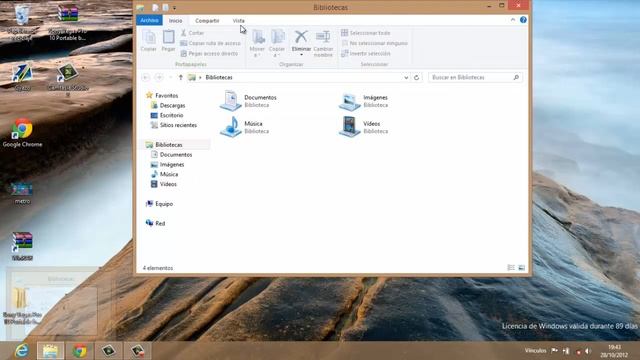Screen dimensions: 640x360
Task: Select Música in the navigation tree
Action: pyautogui.click(x=169, y=174)
